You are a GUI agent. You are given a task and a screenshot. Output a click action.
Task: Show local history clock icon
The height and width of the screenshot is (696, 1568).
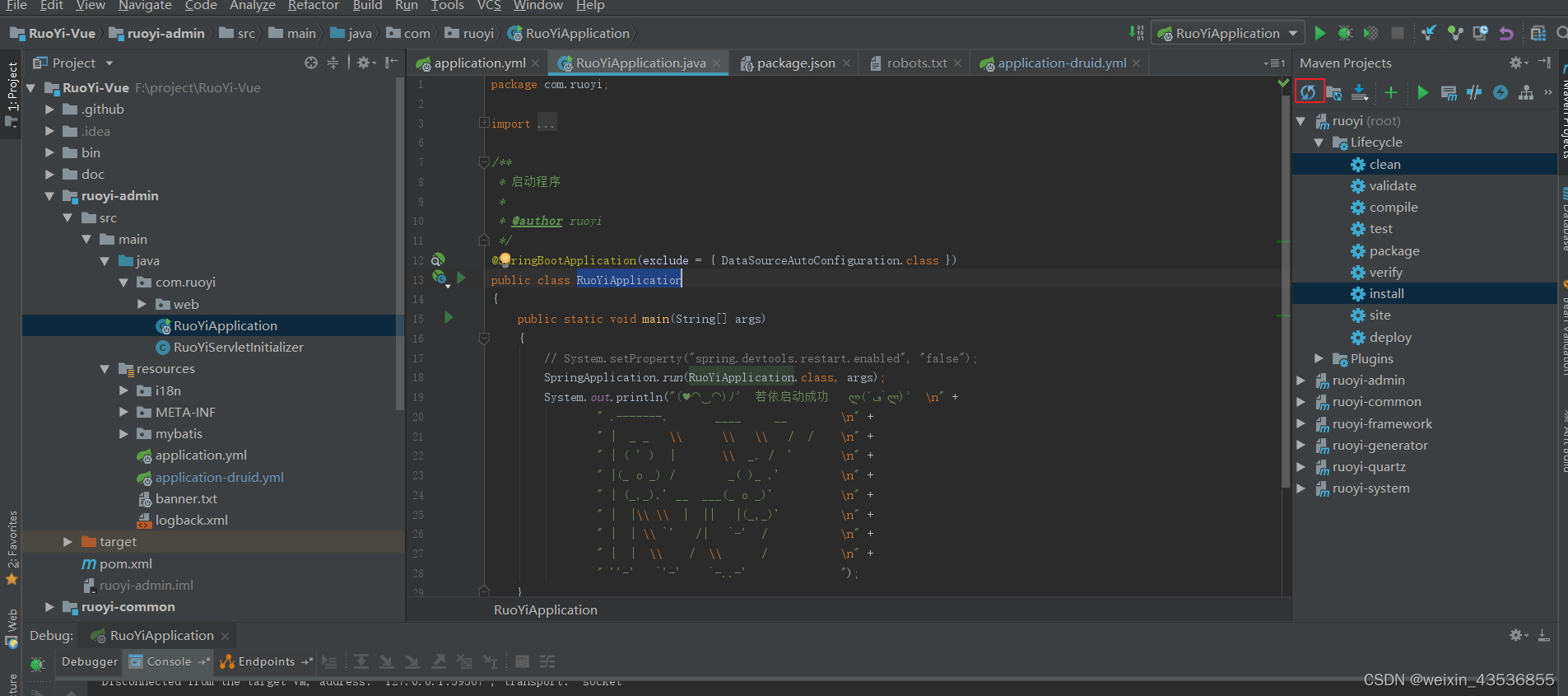pos(1481,33)
